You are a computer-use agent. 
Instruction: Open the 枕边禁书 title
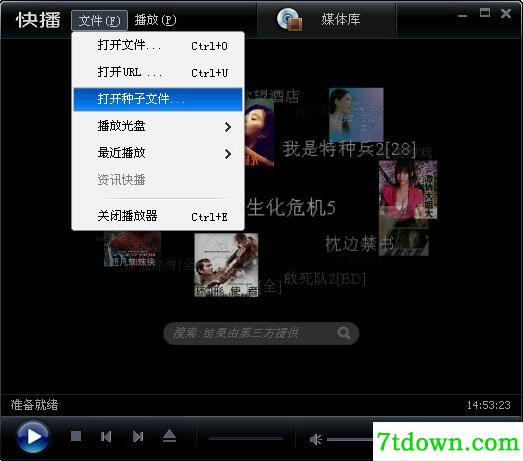[x=359, y=244]
